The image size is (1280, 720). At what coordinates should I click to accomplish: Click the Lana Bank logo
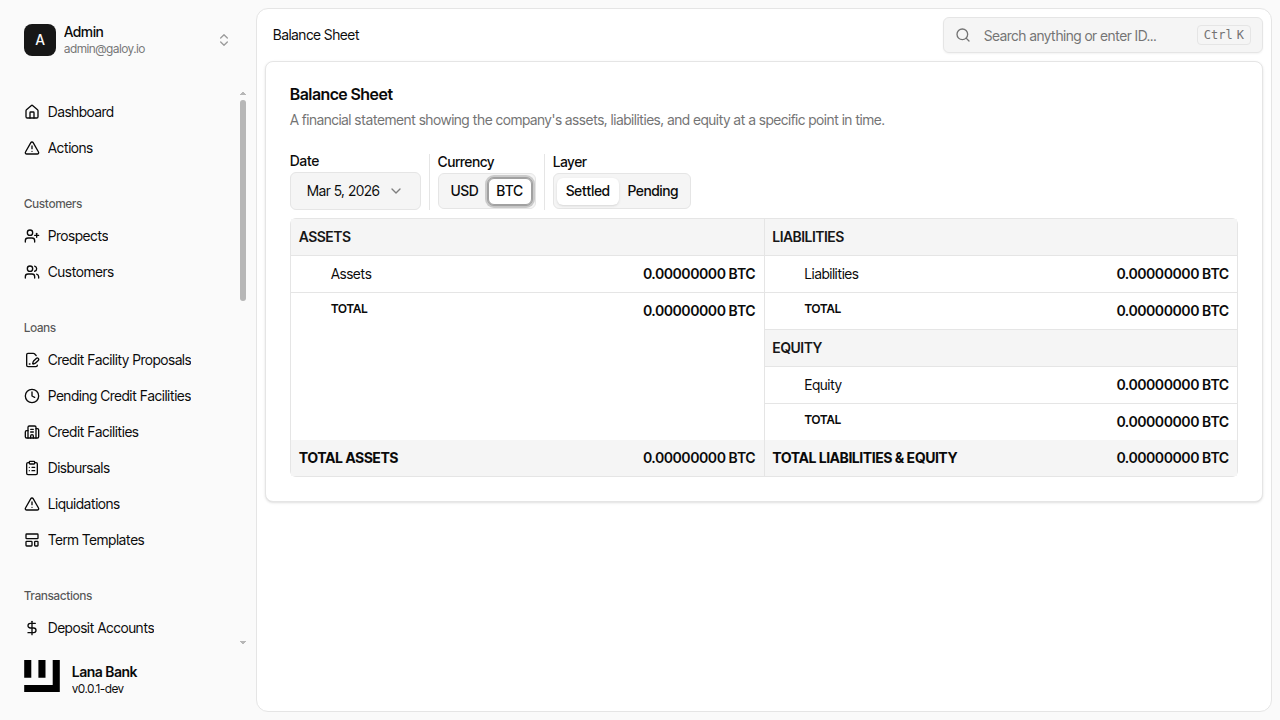42,676
